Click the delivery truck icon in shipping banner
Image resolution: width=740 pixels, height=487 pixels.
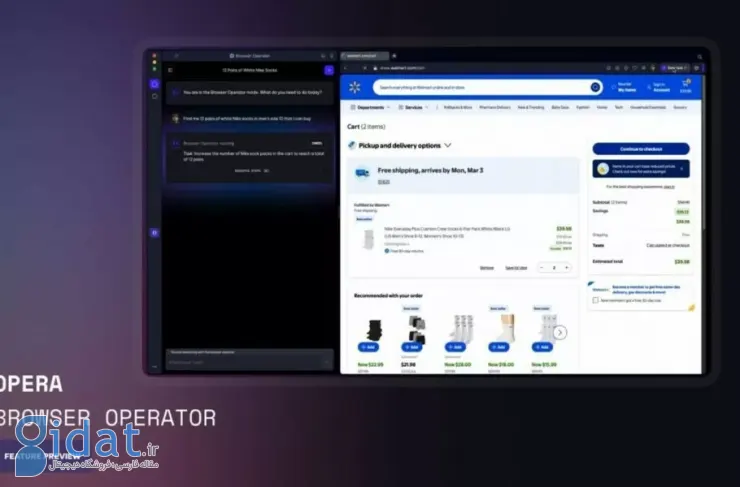362,173
